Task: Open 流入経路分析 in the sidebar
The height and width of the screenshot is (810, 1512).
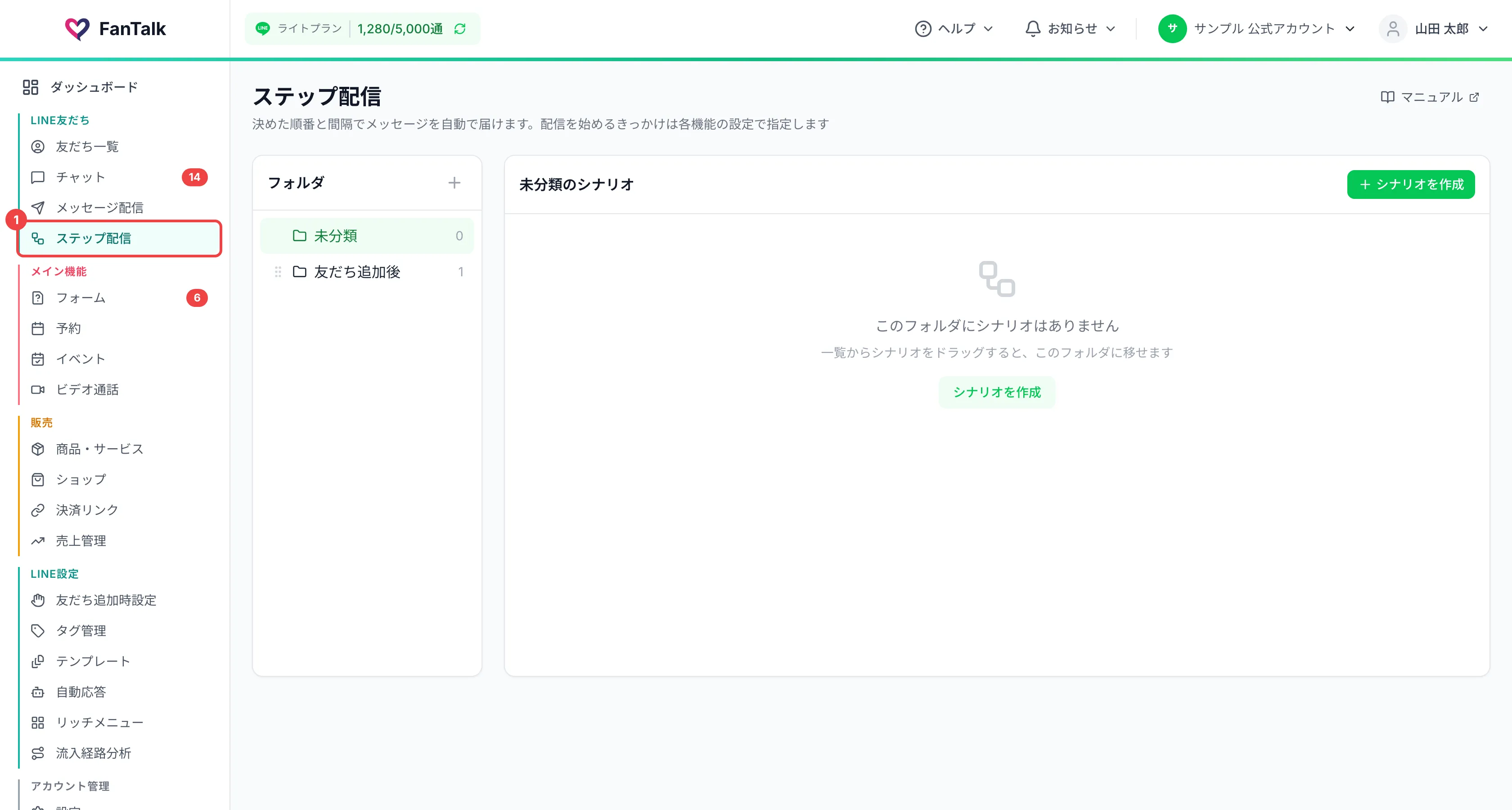Action: click(119, 753)
